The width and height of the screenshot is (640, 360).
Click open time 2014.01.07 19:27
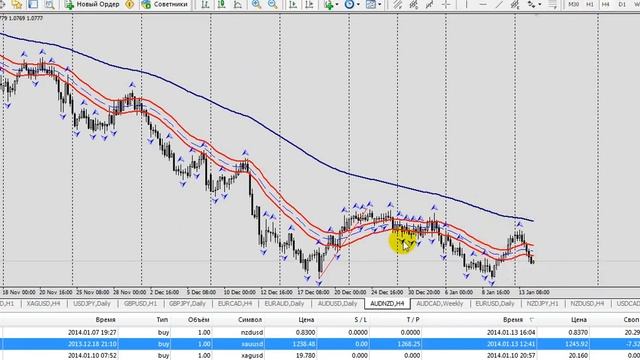tap(92, 333)
